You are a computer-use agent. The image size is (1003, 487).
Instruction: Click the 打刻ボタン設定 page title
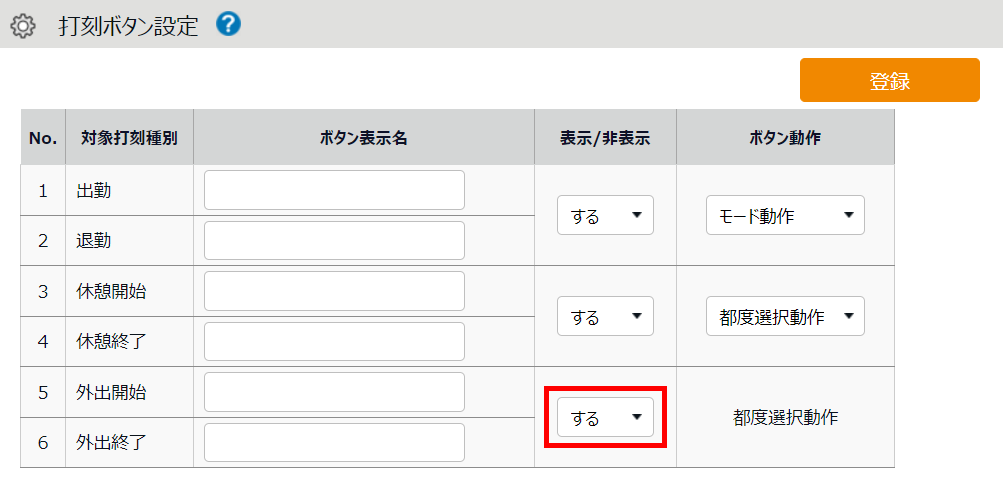(x=129, y=25)
